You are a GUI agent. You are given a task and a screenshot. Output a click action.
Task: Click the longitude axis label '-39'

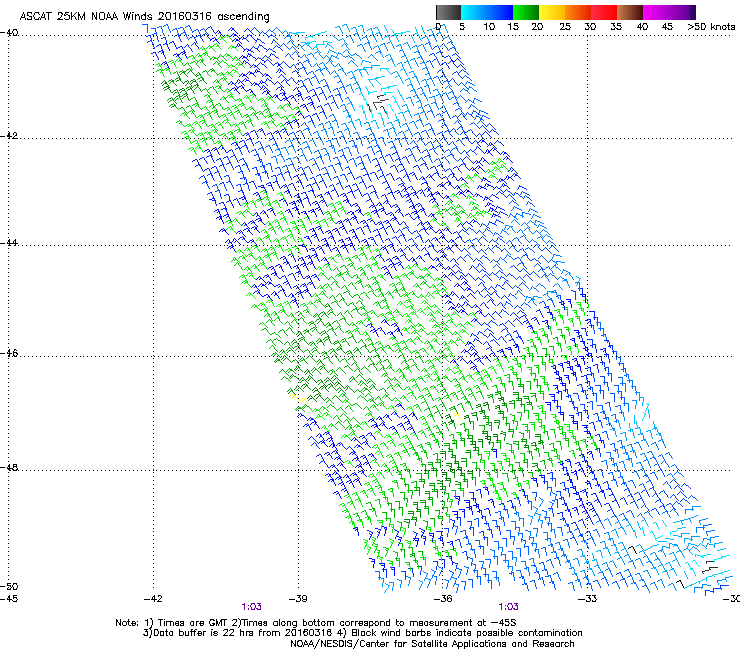coord(298,599)
